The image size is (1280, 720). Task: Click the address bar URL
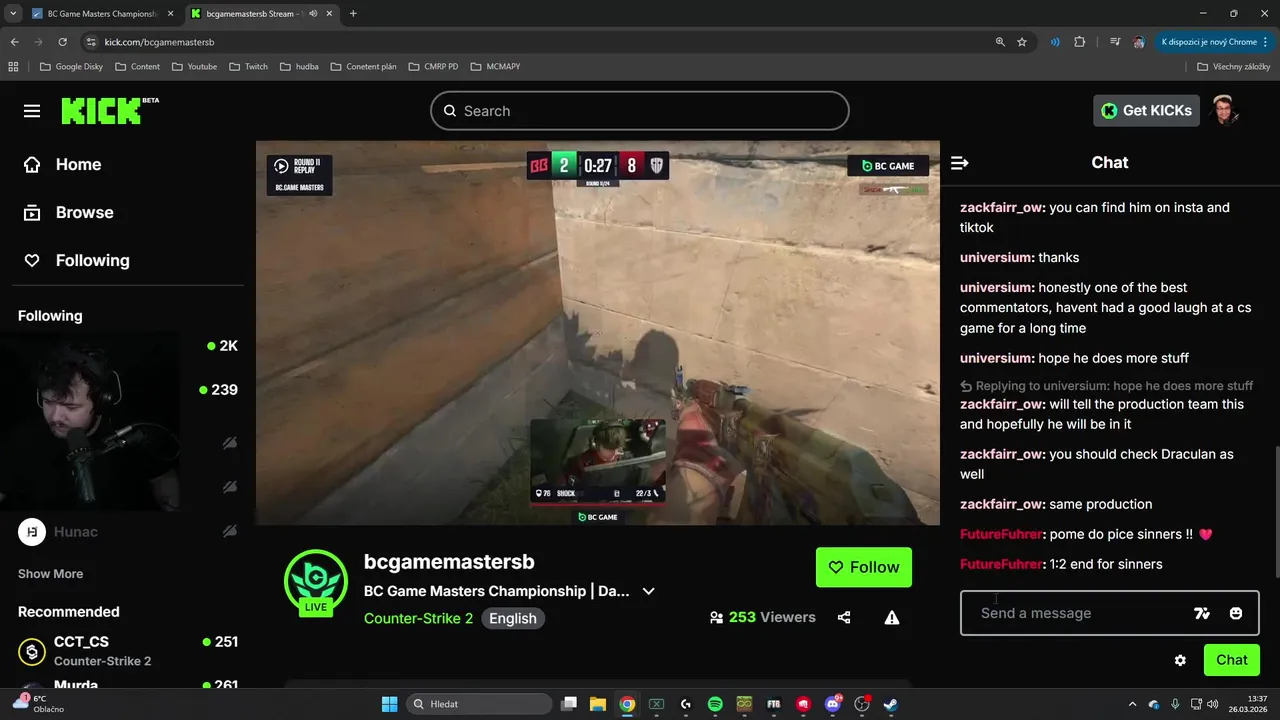pos(159,42)
